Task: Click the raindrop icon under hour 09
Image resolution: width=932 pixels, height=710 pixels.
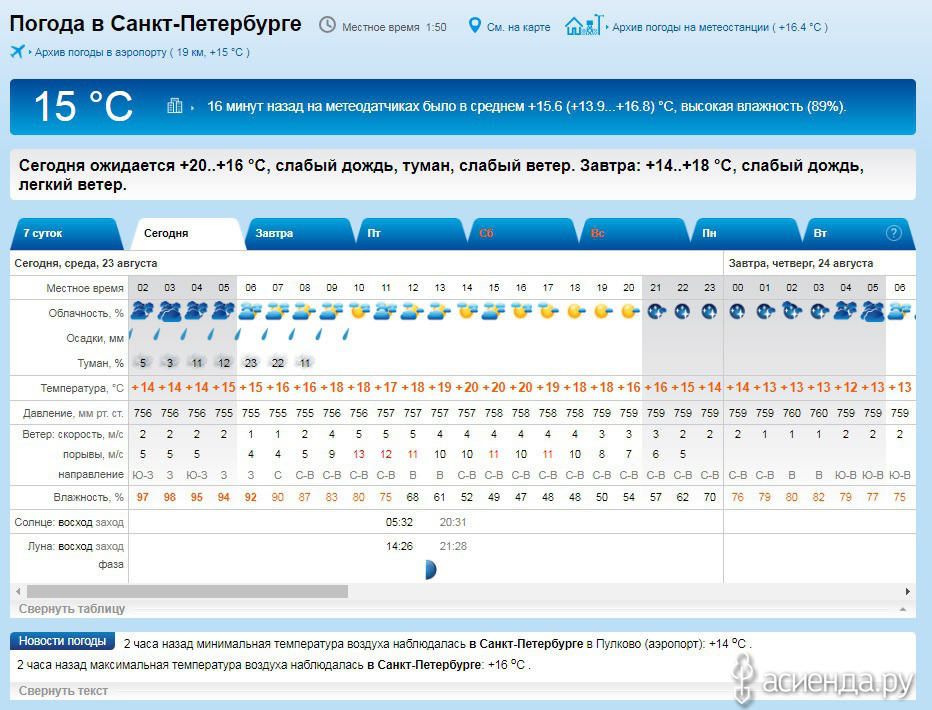Action: pyautogui.click(x=319, y=335)
